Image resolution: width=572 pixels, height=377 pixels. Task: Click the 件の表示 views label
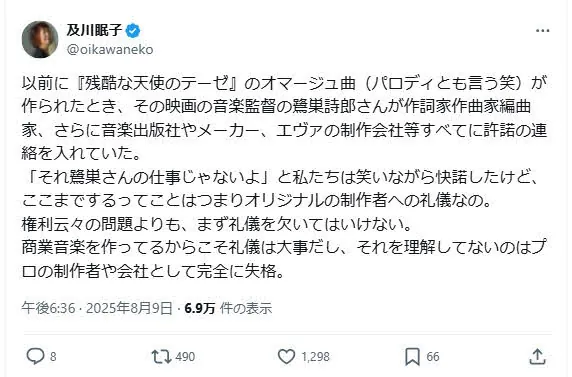pyautogui.click(x=246, y=308)
